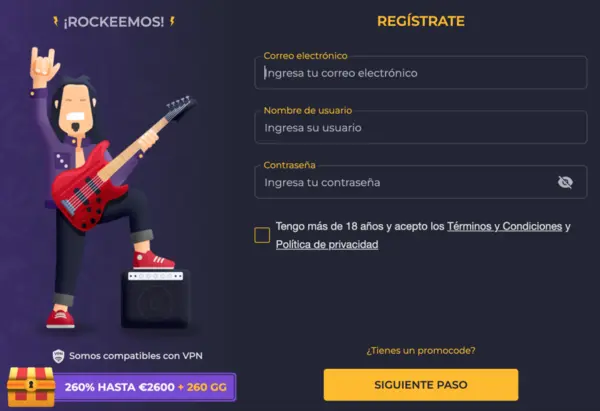Image resolution: width=600 pixels, height=411 pixels.
Task: Focus the Nombre de usuario input field
Action: [x=421, y=127]
